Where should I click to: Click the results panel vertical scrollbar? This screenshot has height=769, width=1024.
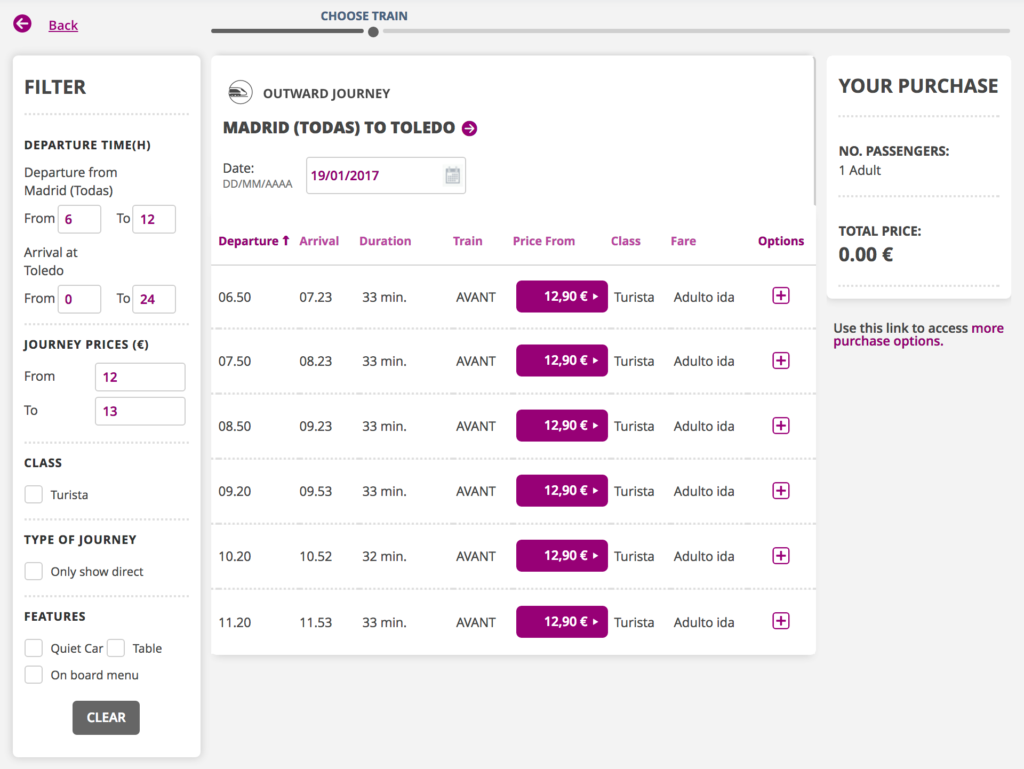click(x=814, y=131)
